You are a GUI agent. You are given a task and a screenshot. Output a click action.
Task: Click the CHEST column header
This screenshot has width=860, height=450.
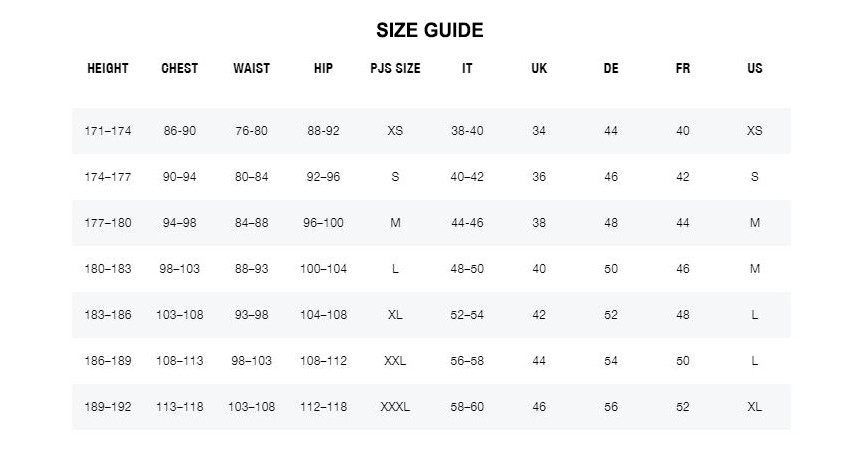[x=180, y=69]
